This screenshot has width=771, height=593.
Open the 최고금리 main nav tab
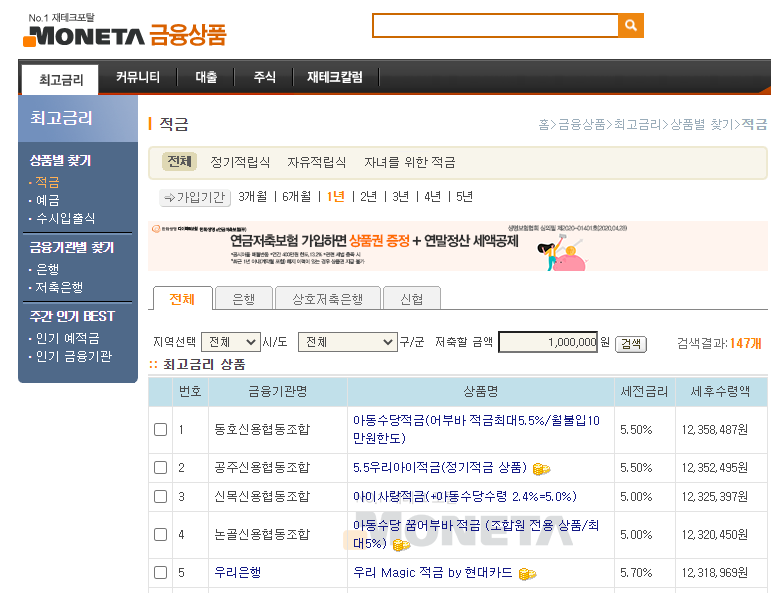coord(60,79)
